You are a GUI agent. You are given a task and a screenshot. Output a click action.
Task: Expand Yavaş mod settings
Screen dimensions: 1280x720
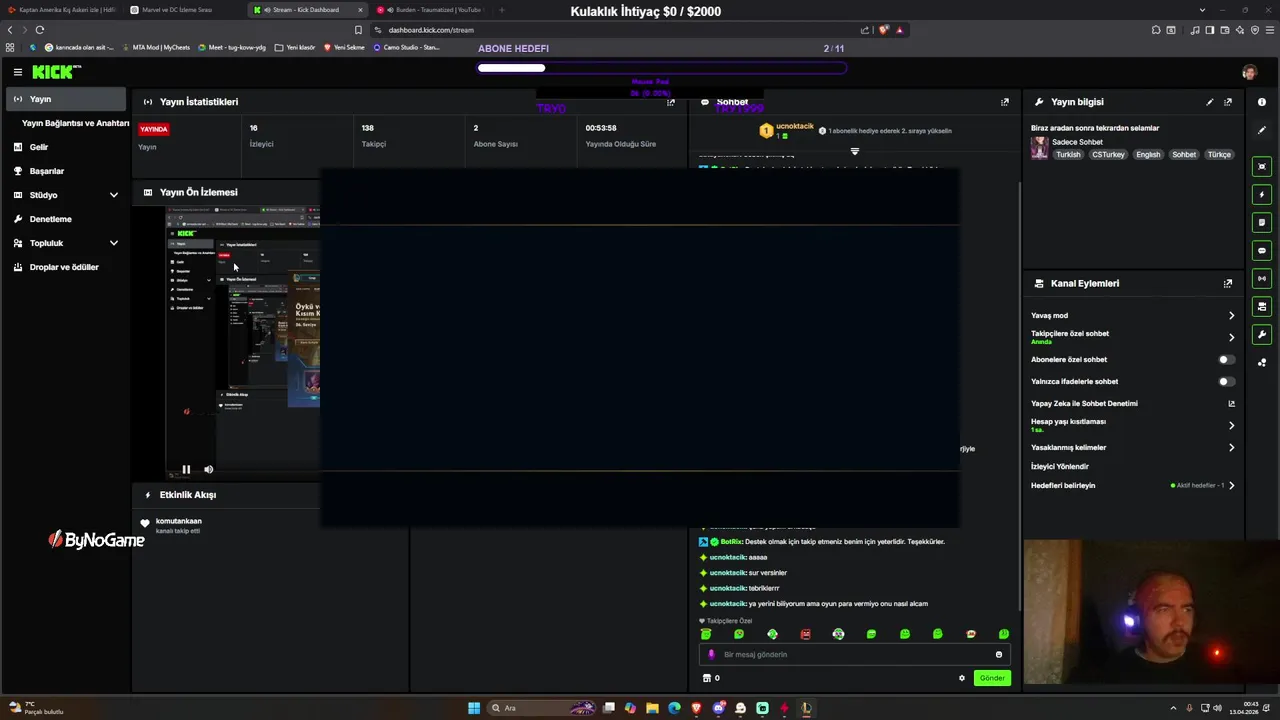[1231, 316]
